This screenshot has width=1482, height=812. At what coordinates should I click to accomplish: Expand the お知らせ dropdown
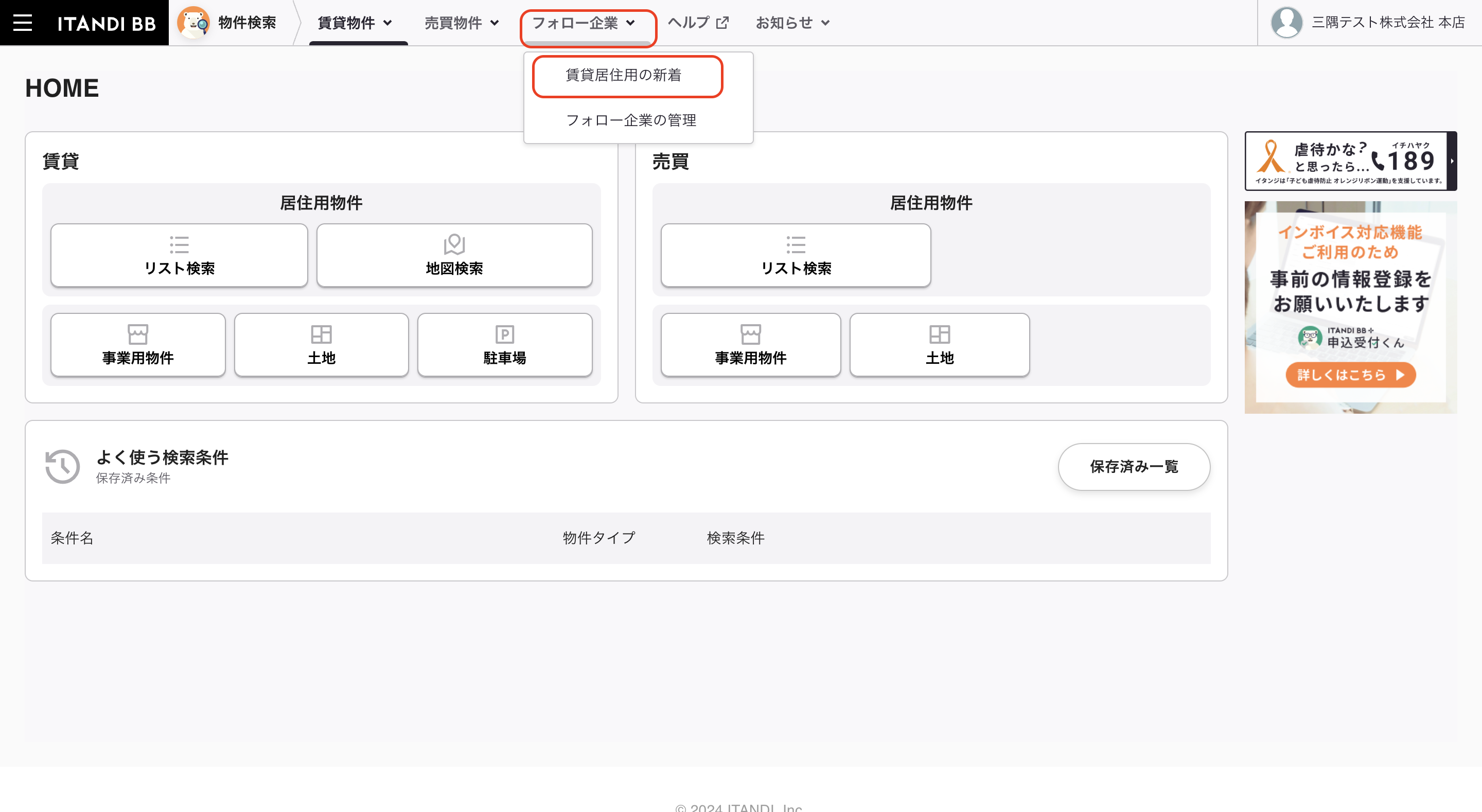(792, 23)
